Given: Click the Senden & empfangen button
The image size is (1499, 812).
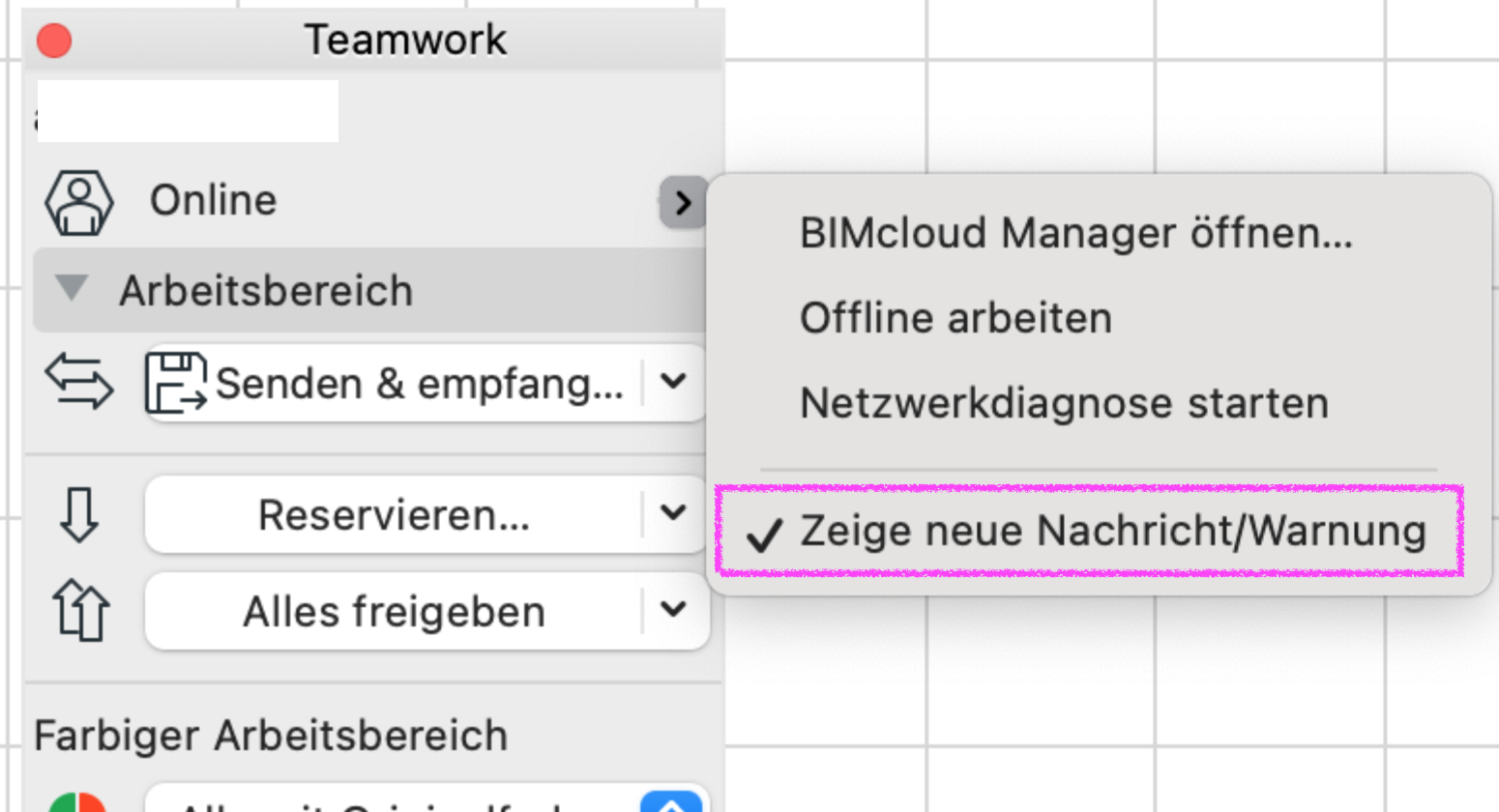Looking at the screenshot, I should 394,383.
